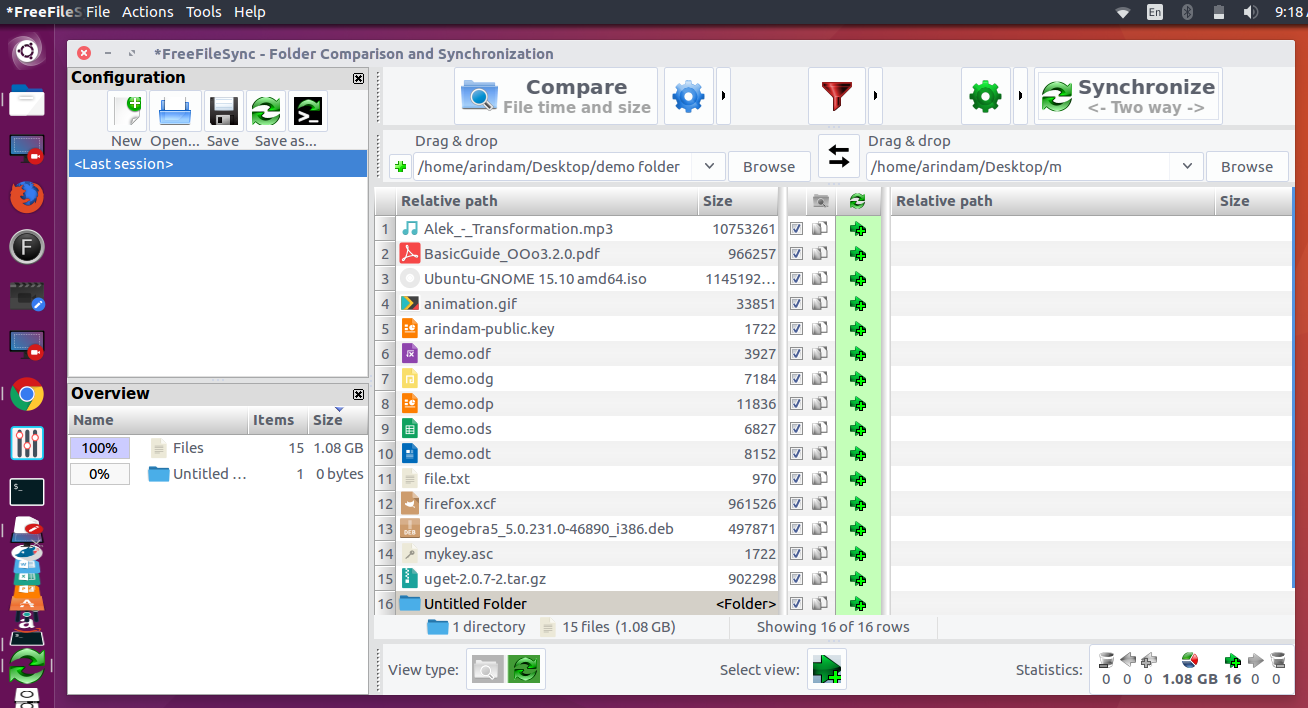Uncheck the Untitled Folder row checkbox
This screenshot has height=708, width=1308.
pos(796,604)
